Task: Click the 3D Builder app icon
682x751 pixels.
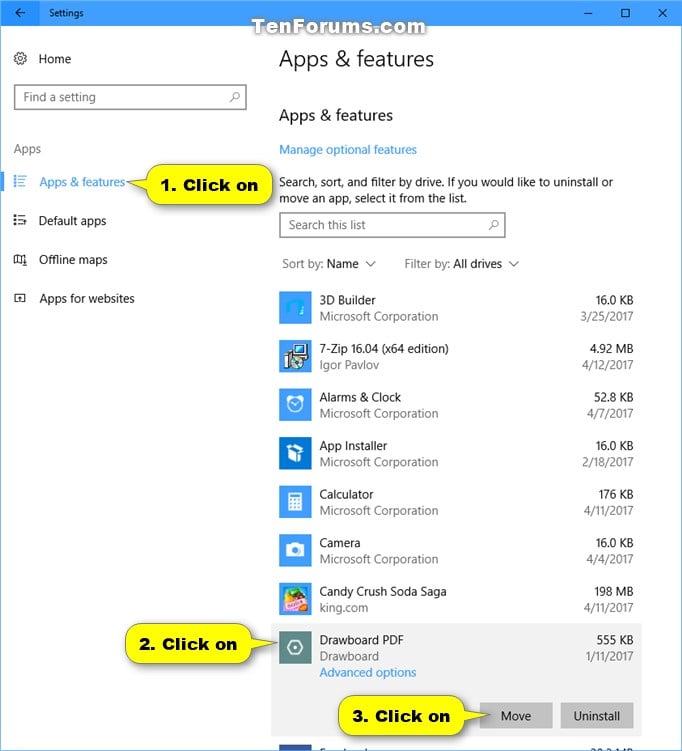Action: click(295, 308)
